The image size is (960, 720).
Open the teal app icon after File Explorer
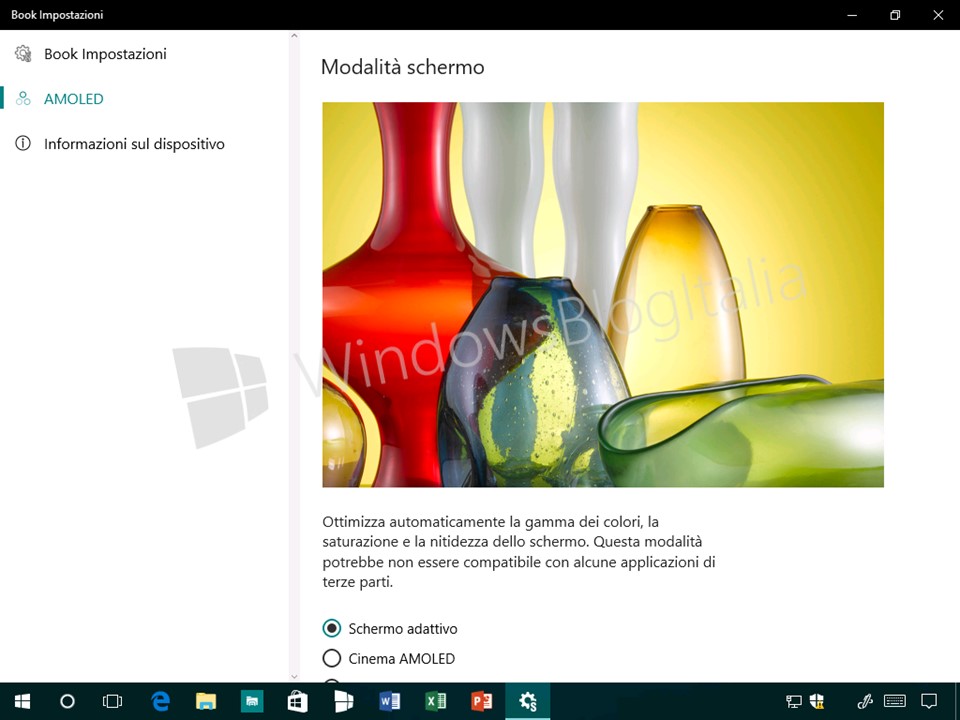click(x=252, y=701)
